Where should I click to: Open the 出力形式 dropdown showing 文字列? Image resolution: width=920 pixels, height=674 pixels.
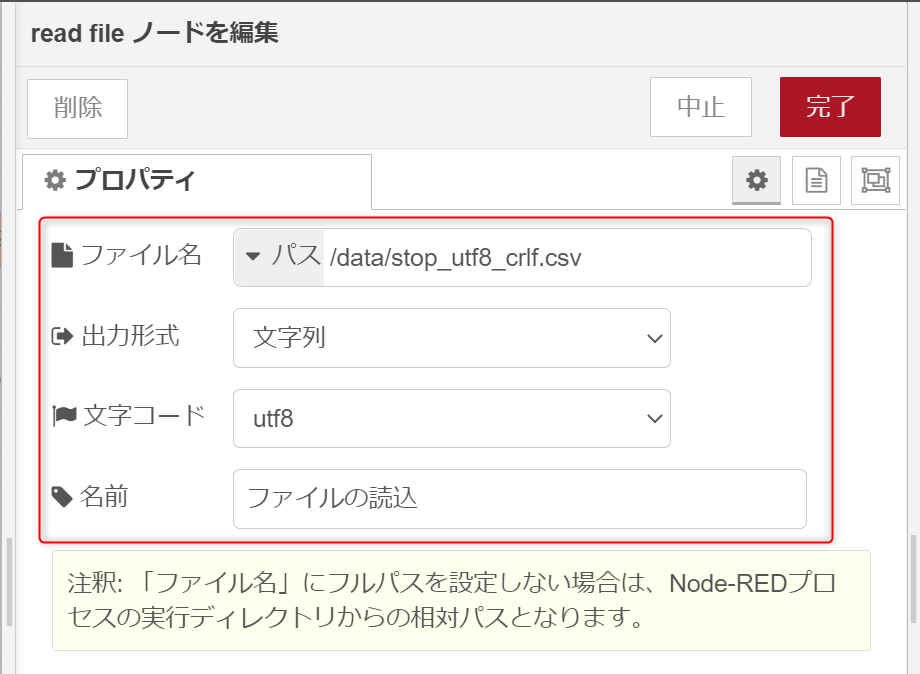click(x=452, y=338)
